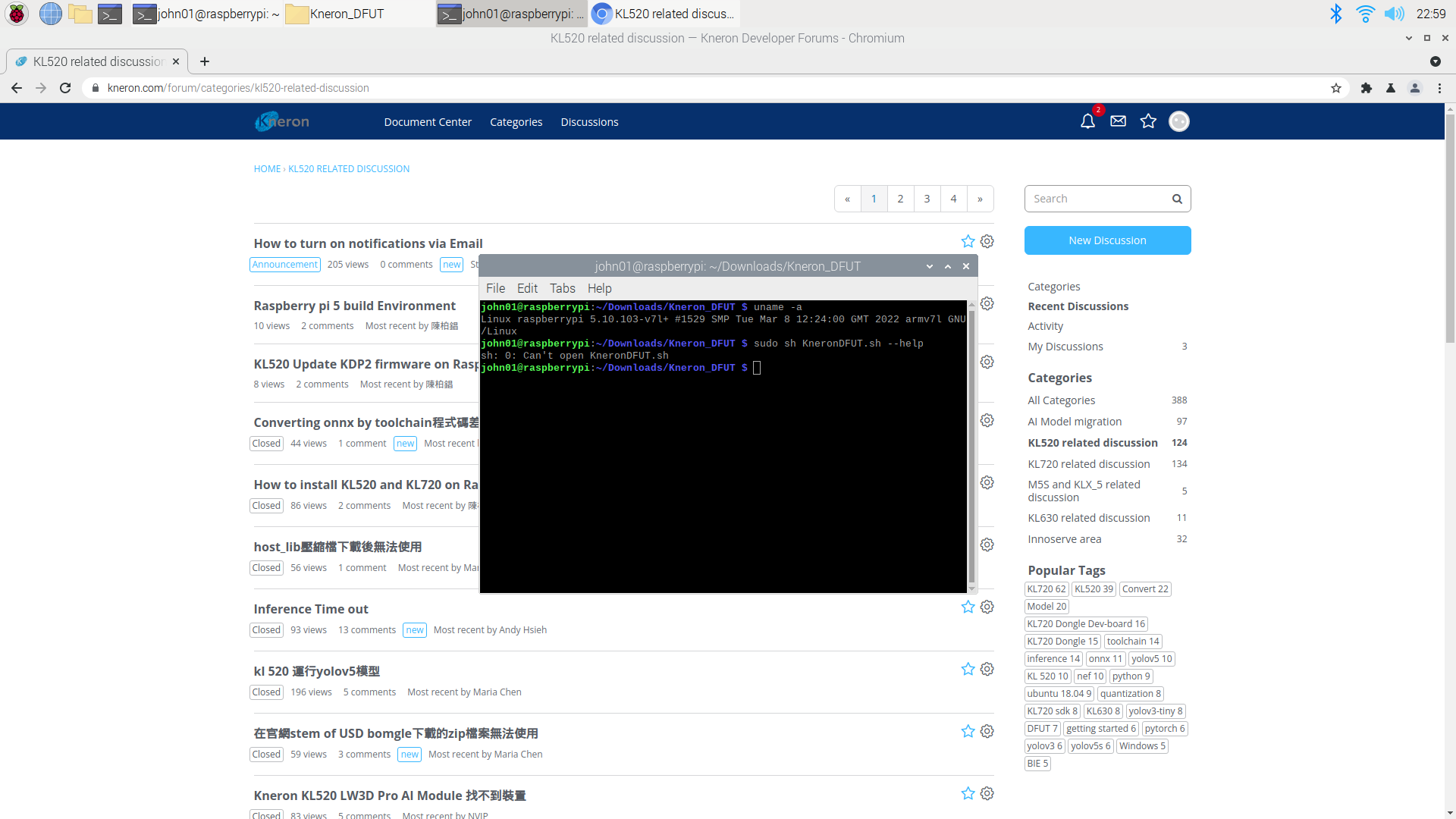Viewport: 1456px width, 819px height.
Task: Select 'KL720 related discussion' category
Action: pos(1088,464)
